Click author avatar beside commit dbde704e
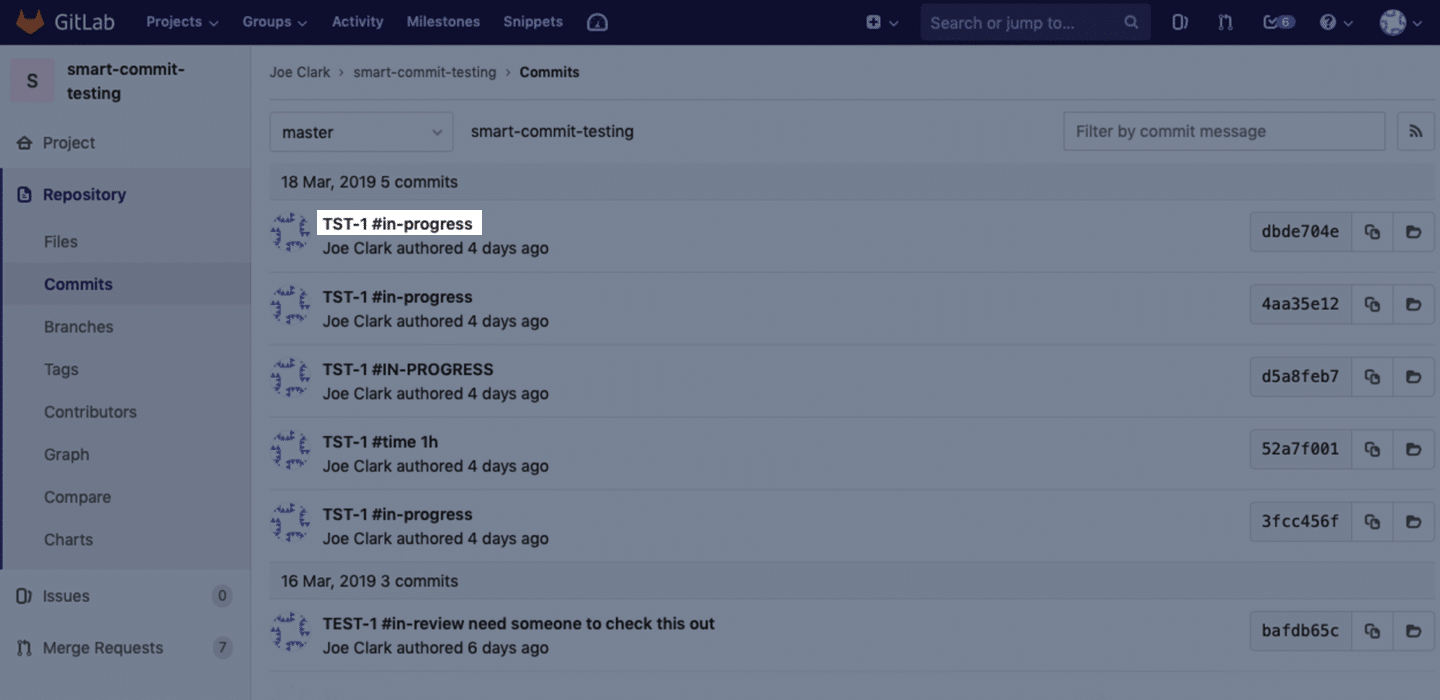 [290, 231]
